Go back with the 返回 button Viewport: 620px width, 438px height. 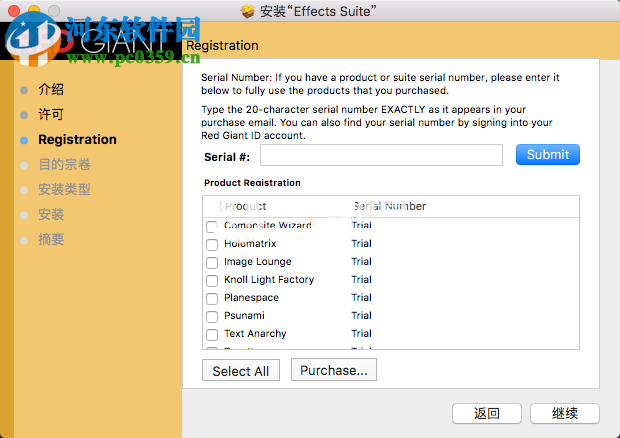coord(487,413)
